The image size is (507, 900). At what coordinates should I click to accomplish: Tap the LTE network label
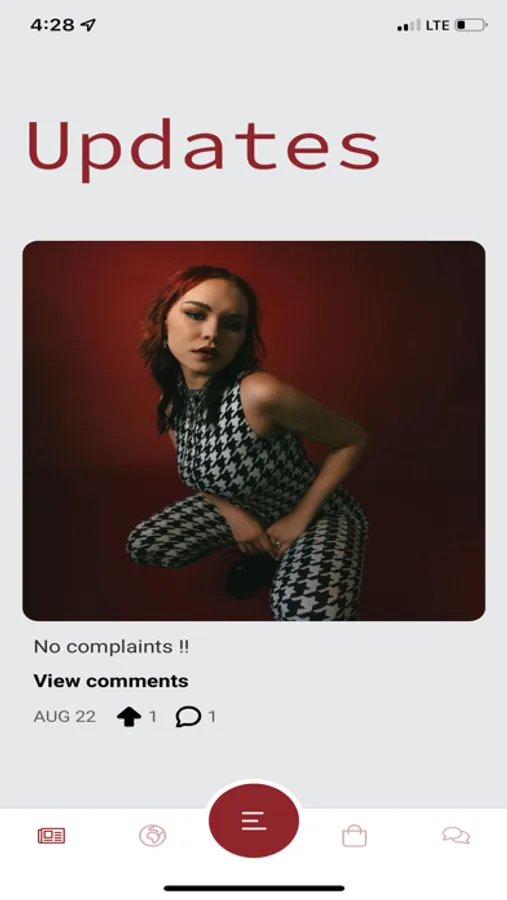pos(438,25)
